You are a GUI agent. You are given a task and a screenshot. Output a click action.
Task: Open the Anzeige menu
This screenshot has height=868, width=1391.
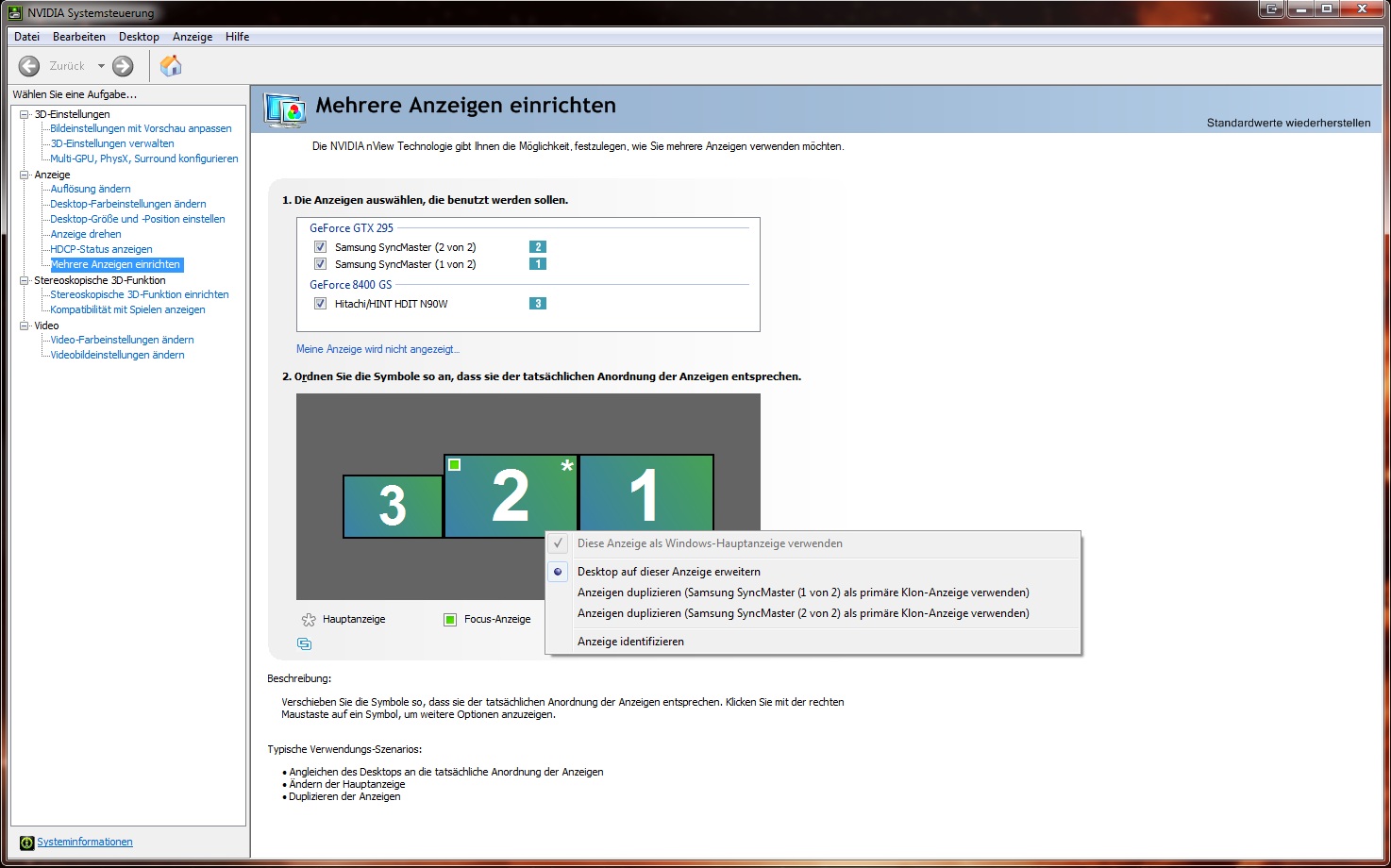tap(193, 37)
